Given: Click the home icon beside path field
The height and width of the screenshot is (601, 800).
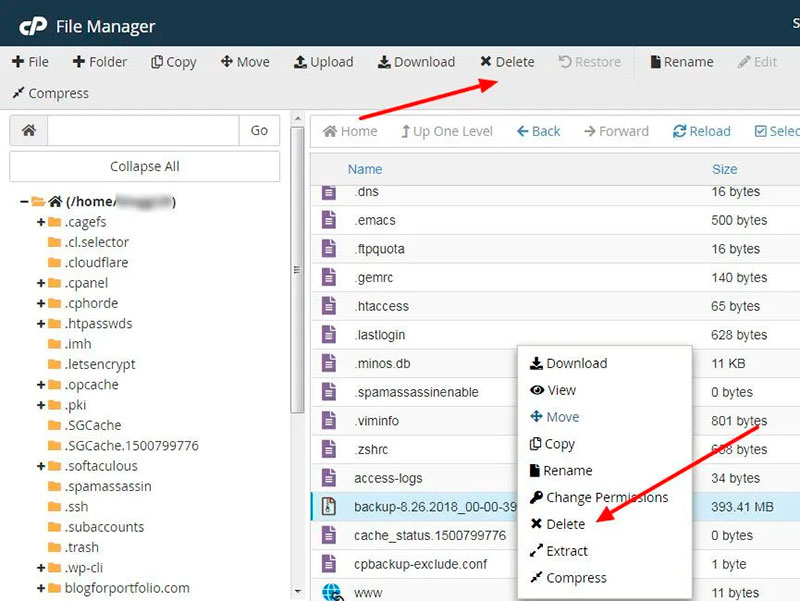Looking at the screenshot, I should 28,130.
